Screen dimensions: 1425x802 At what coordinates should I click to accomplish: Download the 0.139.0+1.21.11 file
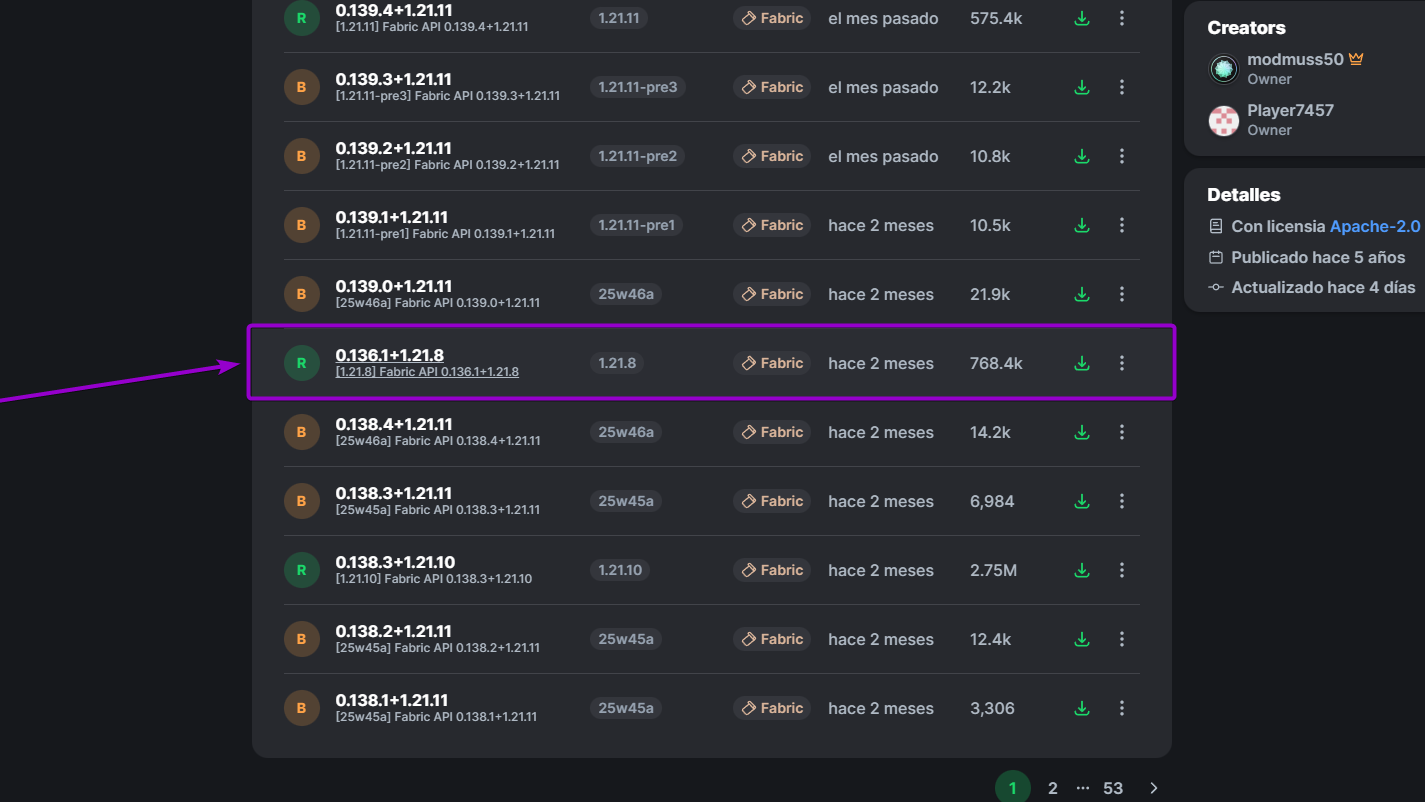tap(1081, 294)
